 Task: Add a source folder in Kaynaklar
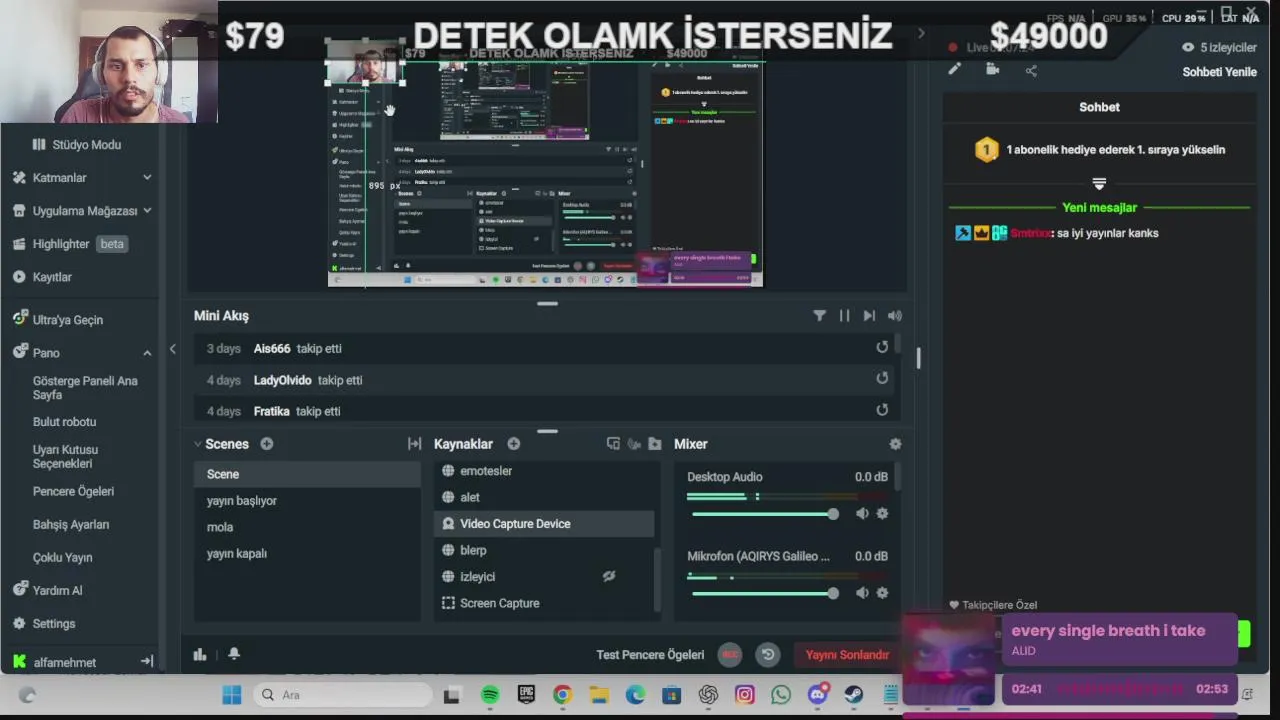point(655,444)
